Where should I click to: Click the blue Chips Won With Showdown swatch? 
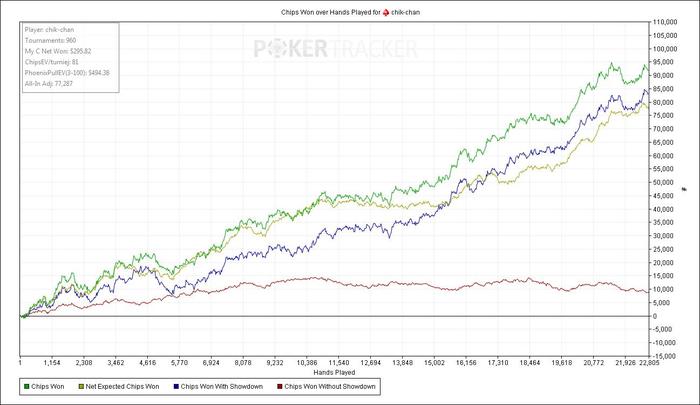click(176, 386)
